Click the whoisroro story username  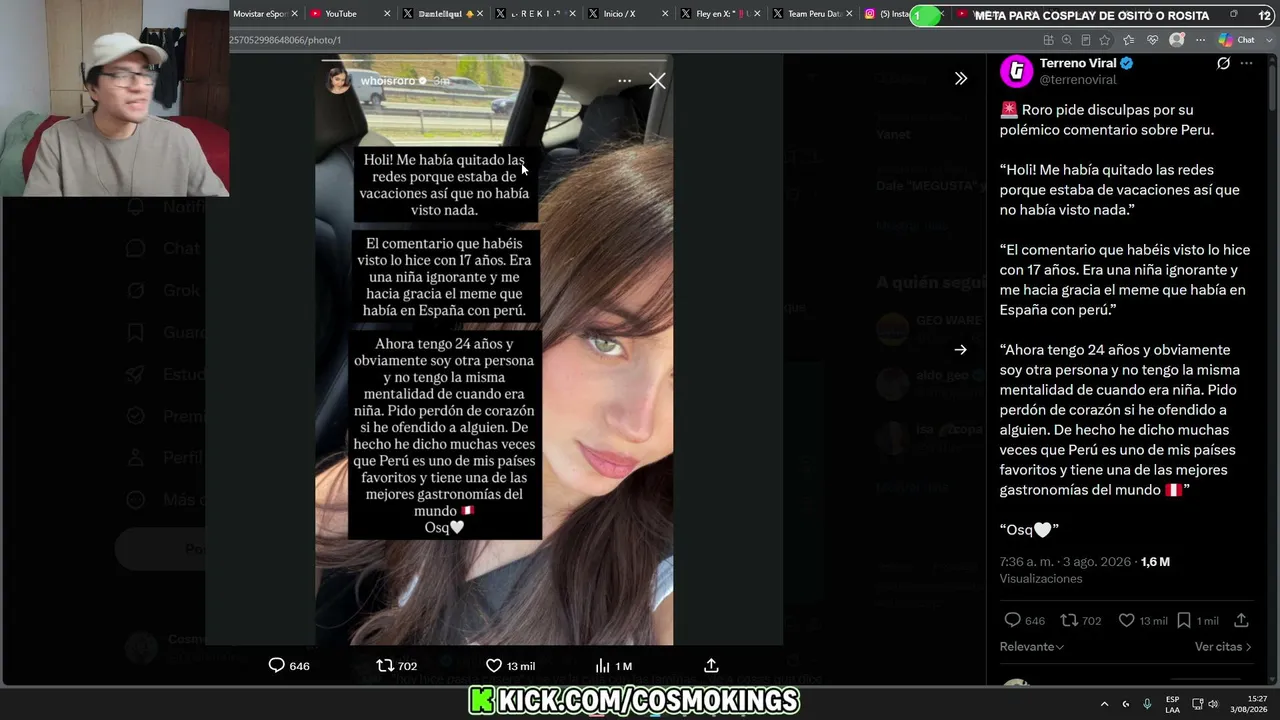click(x=386, y=81)
